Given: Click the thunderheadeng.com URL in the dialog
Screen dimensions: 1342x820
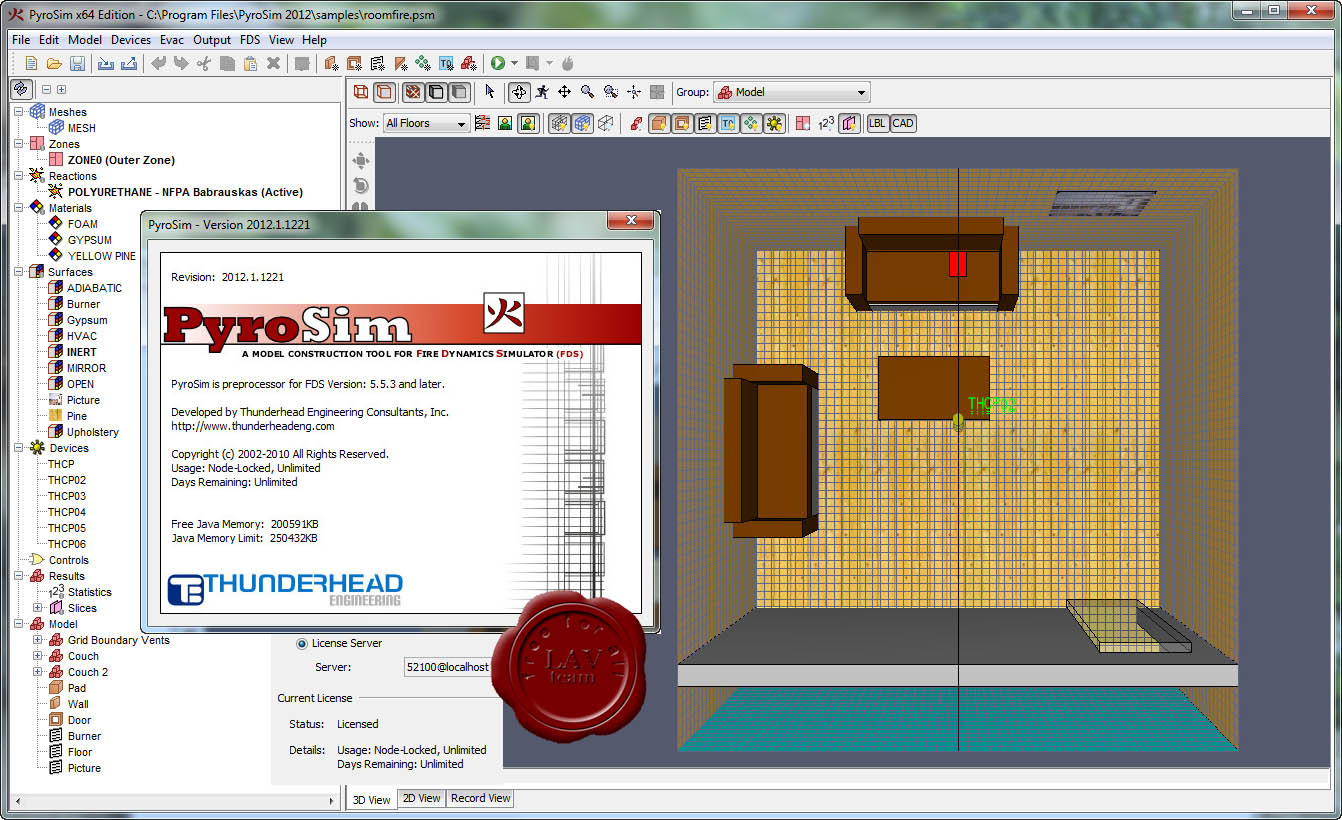Looking at the screenshot, I should pyautogui.click(x=253, y=426).
